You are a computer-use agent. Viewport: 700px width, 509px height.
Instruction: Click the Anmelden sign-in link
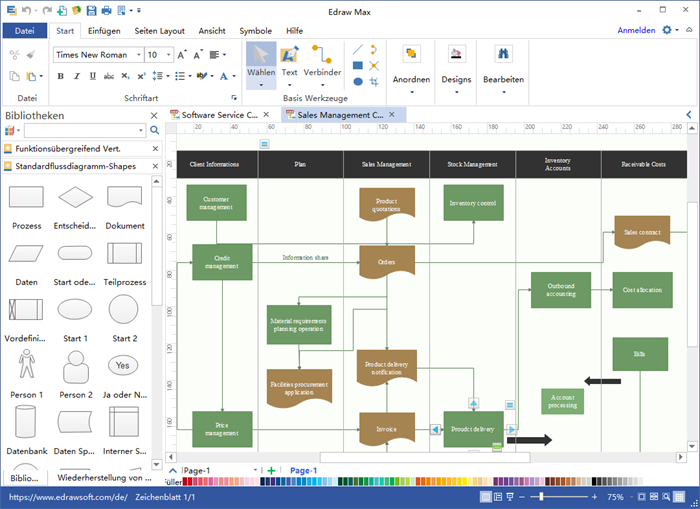point(636,31)
